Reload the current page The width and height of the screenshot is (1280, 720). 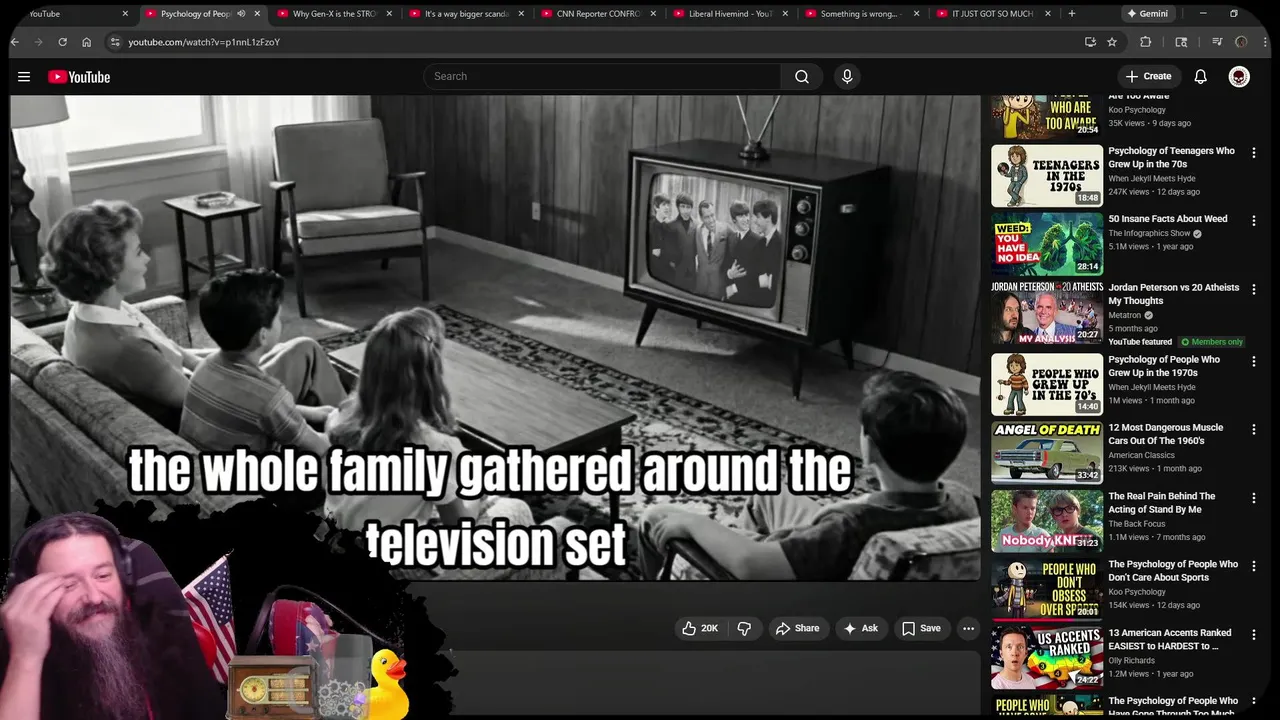pos(63,42)
